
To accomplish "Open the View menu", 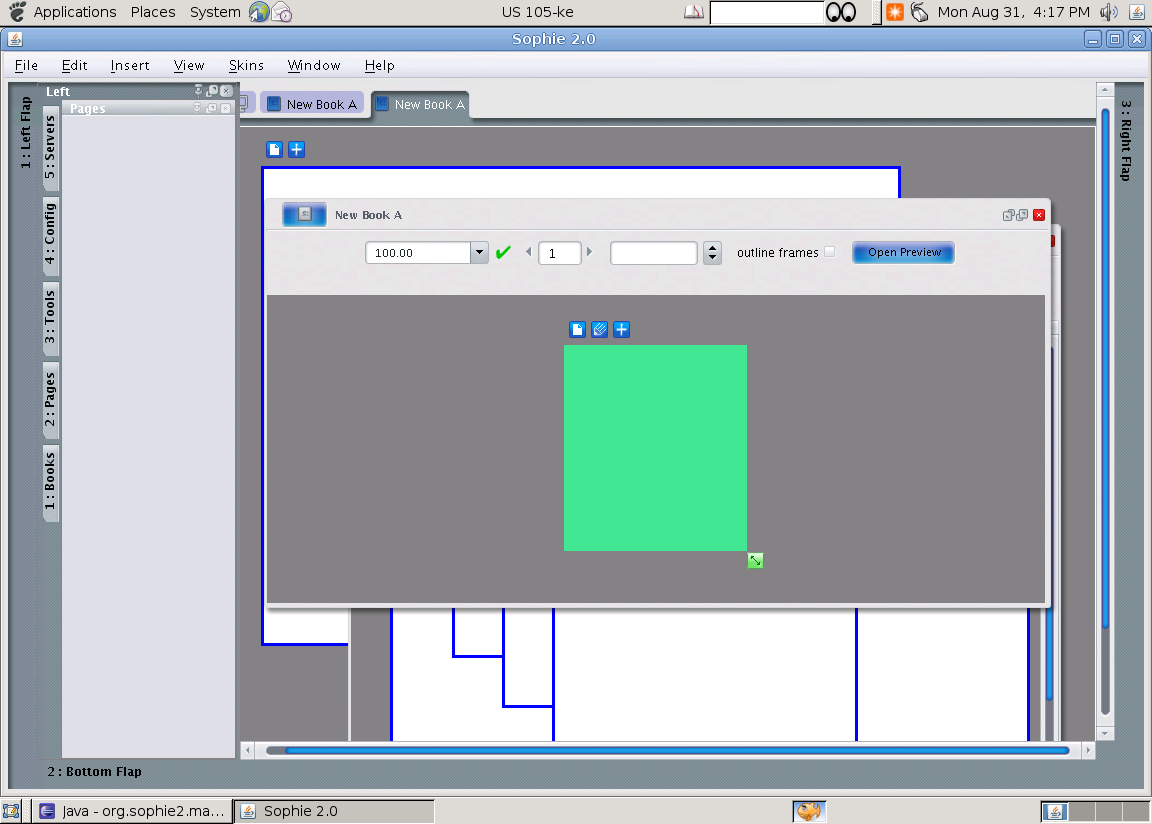I will [x=189, y=65].
